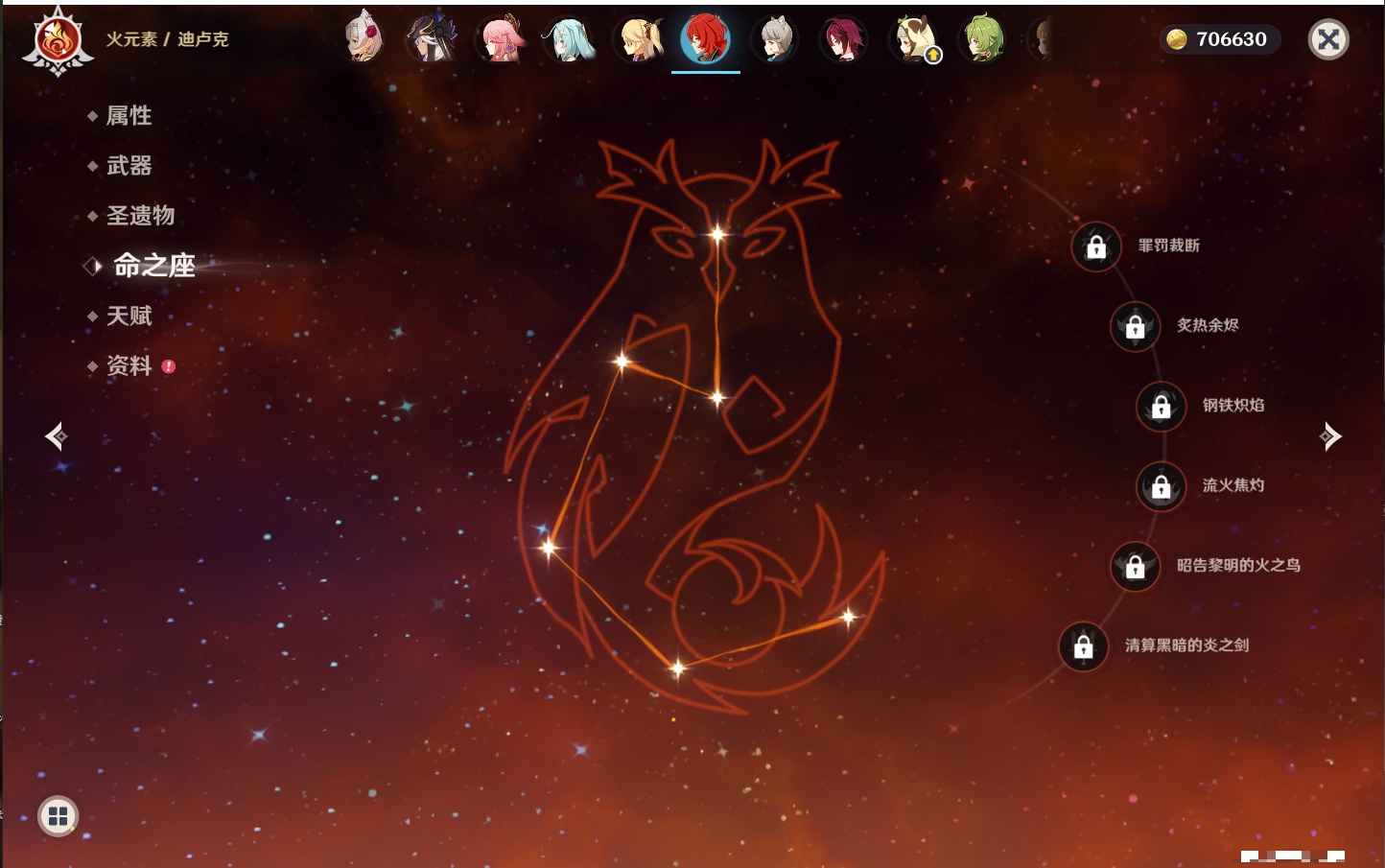Viewport: 1385px width, 868px height.
Task: Select the locked constellation 昭告黎明的火之鸟
Action: click(x=1135, y=566)
